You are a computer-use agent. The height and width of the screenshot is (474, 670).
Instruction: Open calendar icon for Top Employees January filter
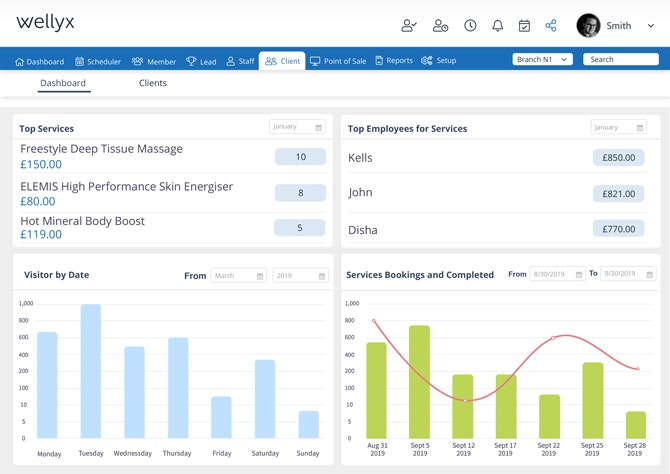point(640,128)
